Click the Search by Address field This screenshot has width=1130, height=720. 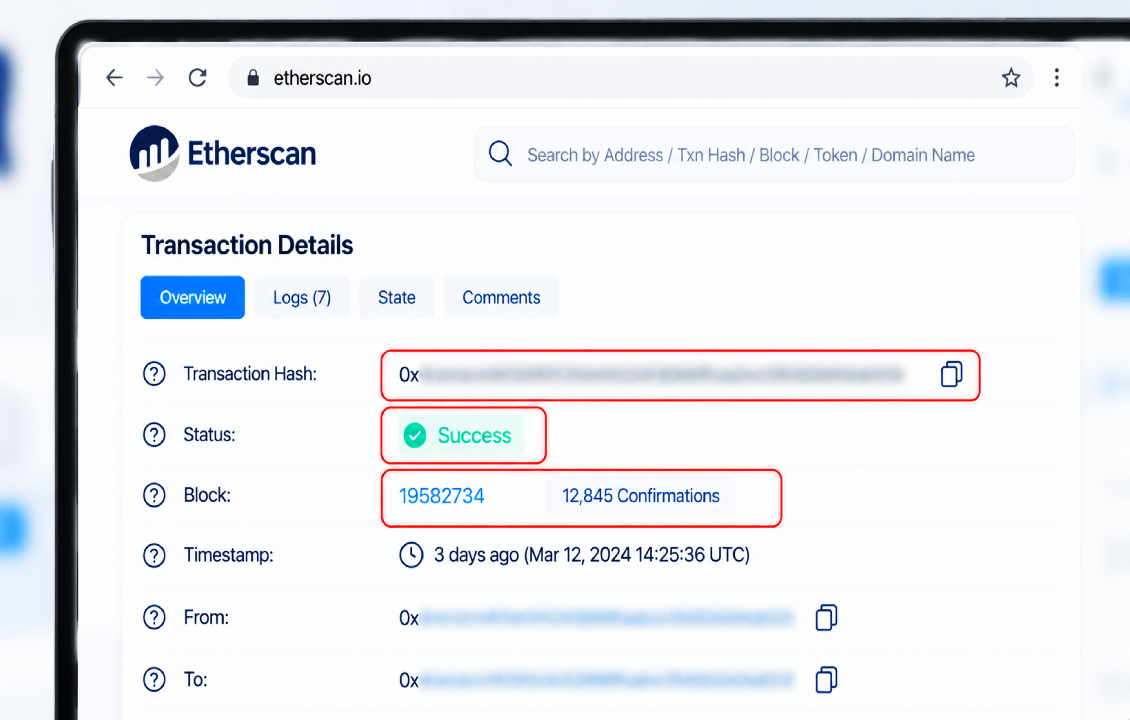[774, 154]
